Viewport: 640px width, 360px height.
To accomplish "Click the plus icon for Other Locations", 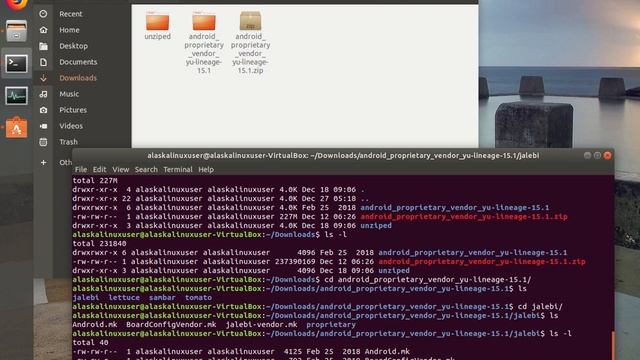I will point(43,162).
